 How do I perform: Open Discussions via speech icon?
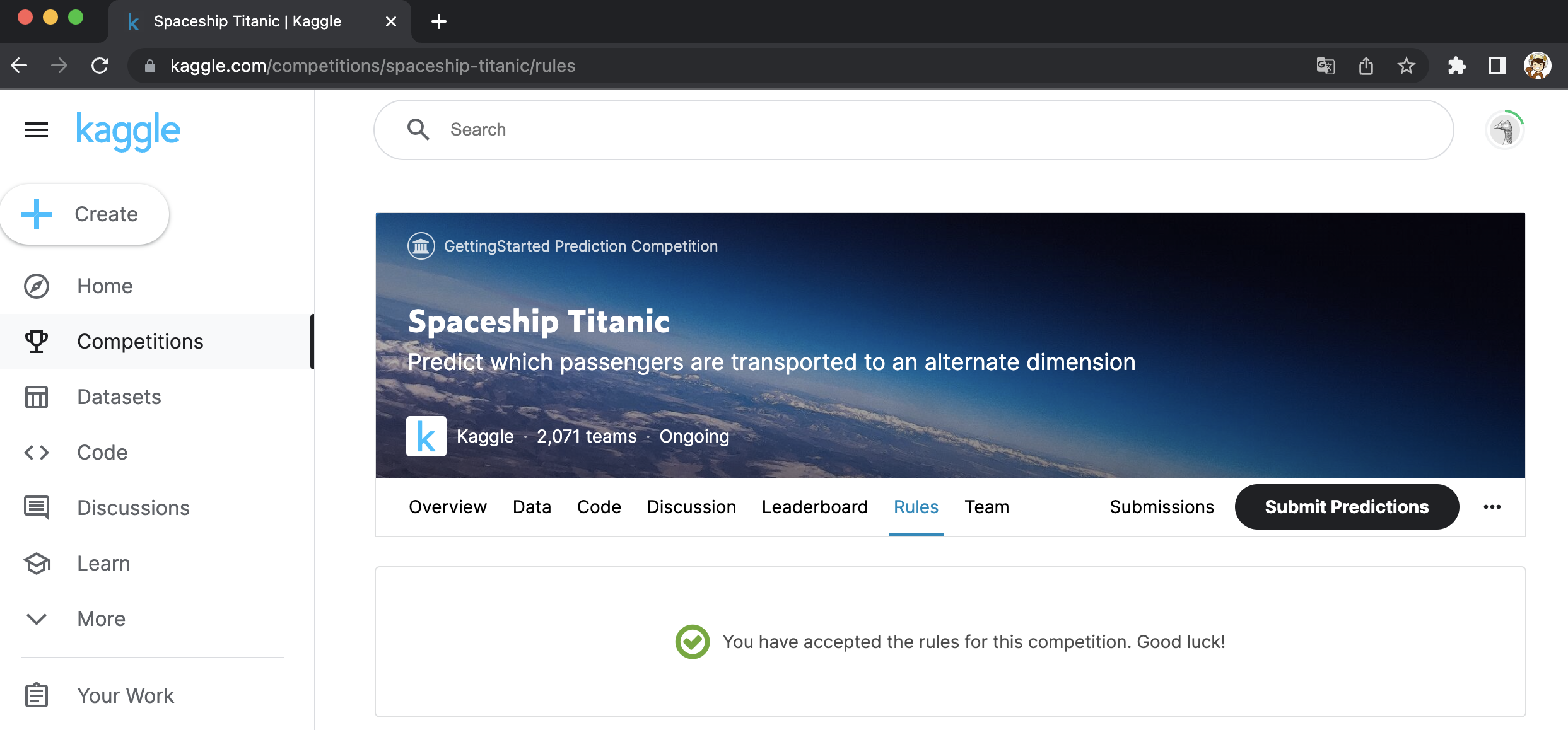pyautogui.click(x=36, y=507)
